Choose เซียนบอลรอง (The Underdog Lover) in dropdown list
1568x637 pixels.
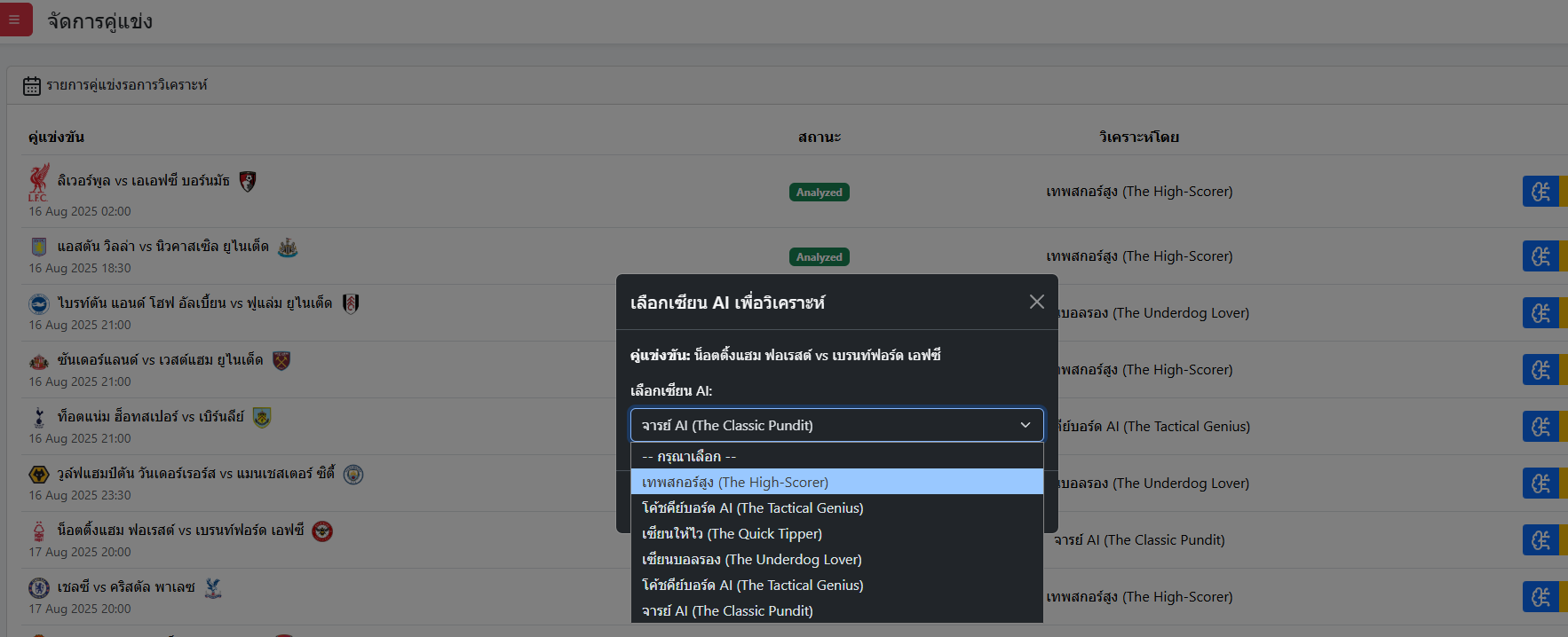(836, 559)
